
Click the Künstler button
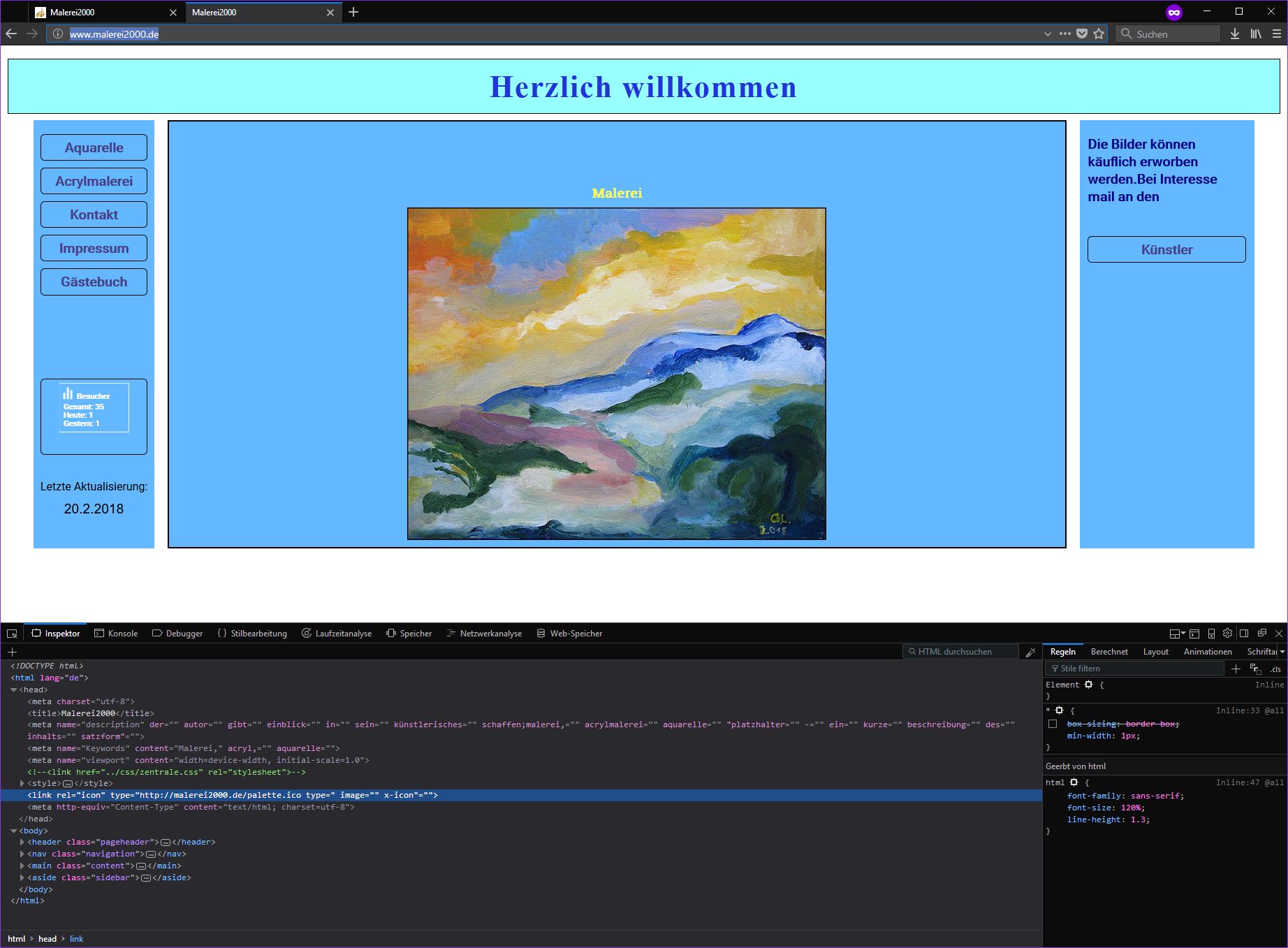1166,249
